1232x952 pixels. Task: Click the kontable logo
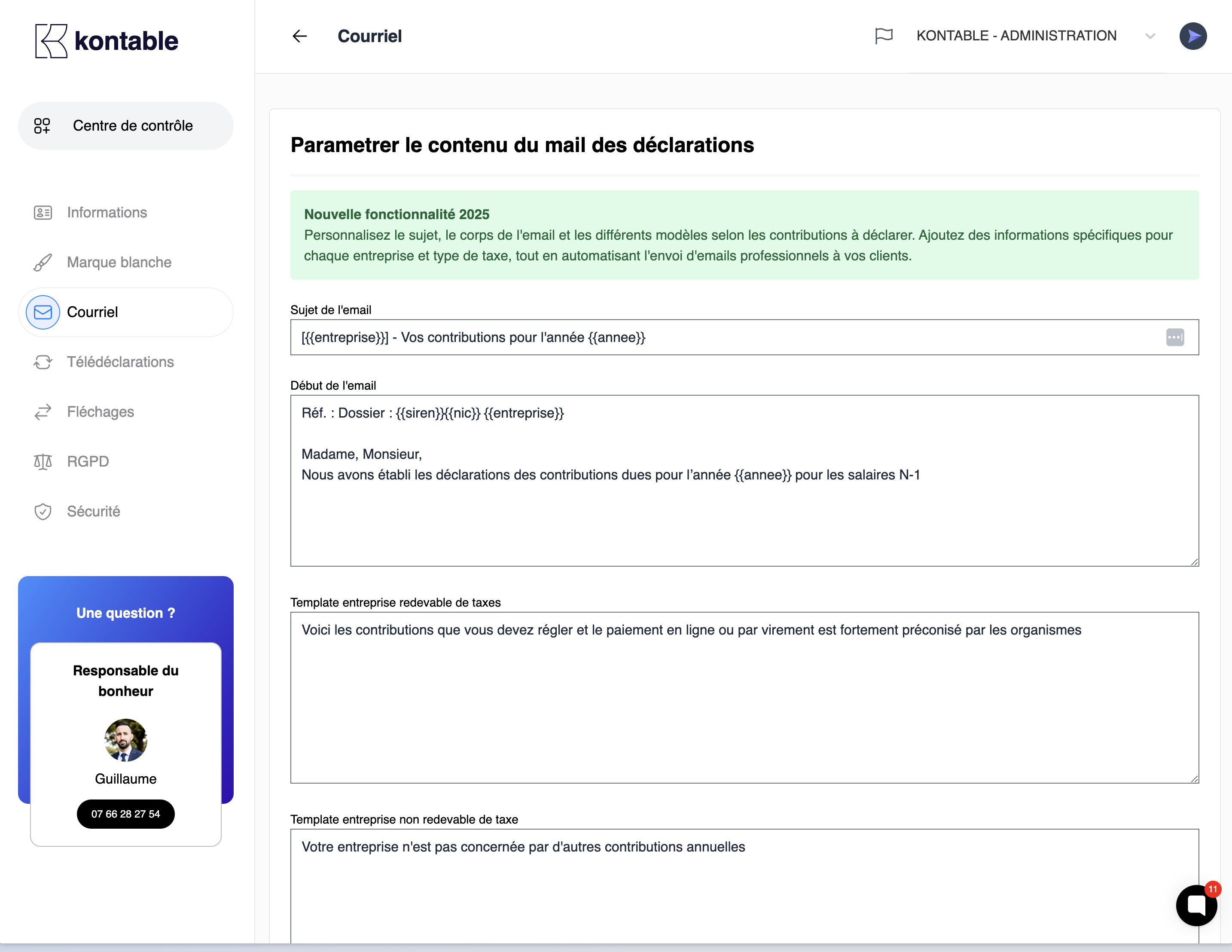coord(107,41)
